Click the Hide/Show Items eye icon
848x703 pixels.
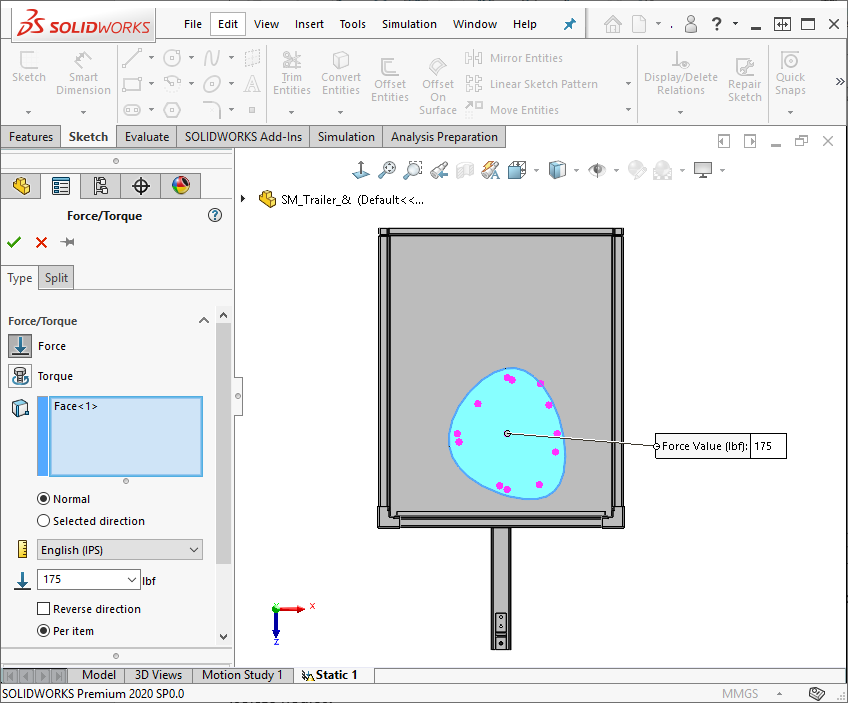(x=597, y=170)
